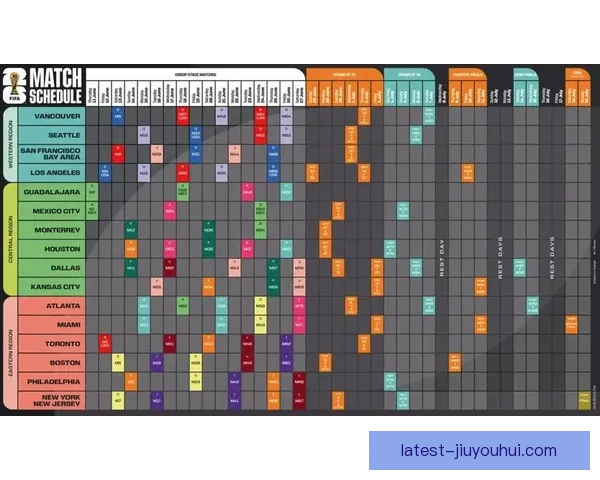
Task: Click the MATCH SCHEDULE title
Action: [x=56, y=86]
